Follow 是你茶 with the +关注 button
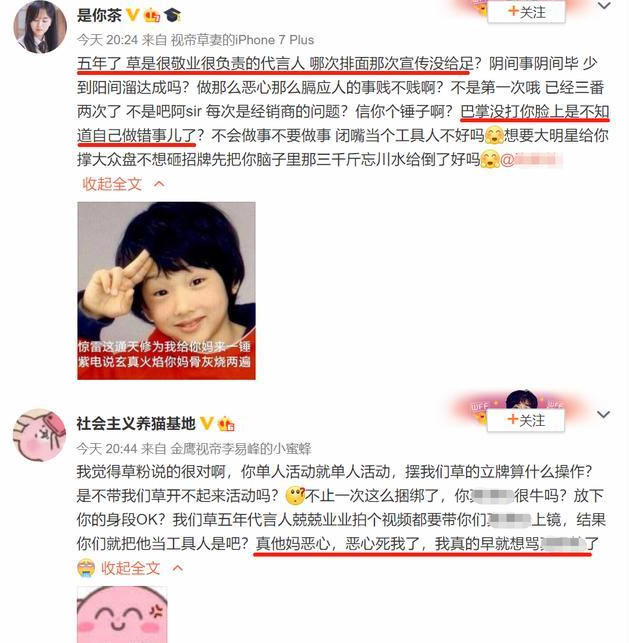 click(x=526, y=11)
